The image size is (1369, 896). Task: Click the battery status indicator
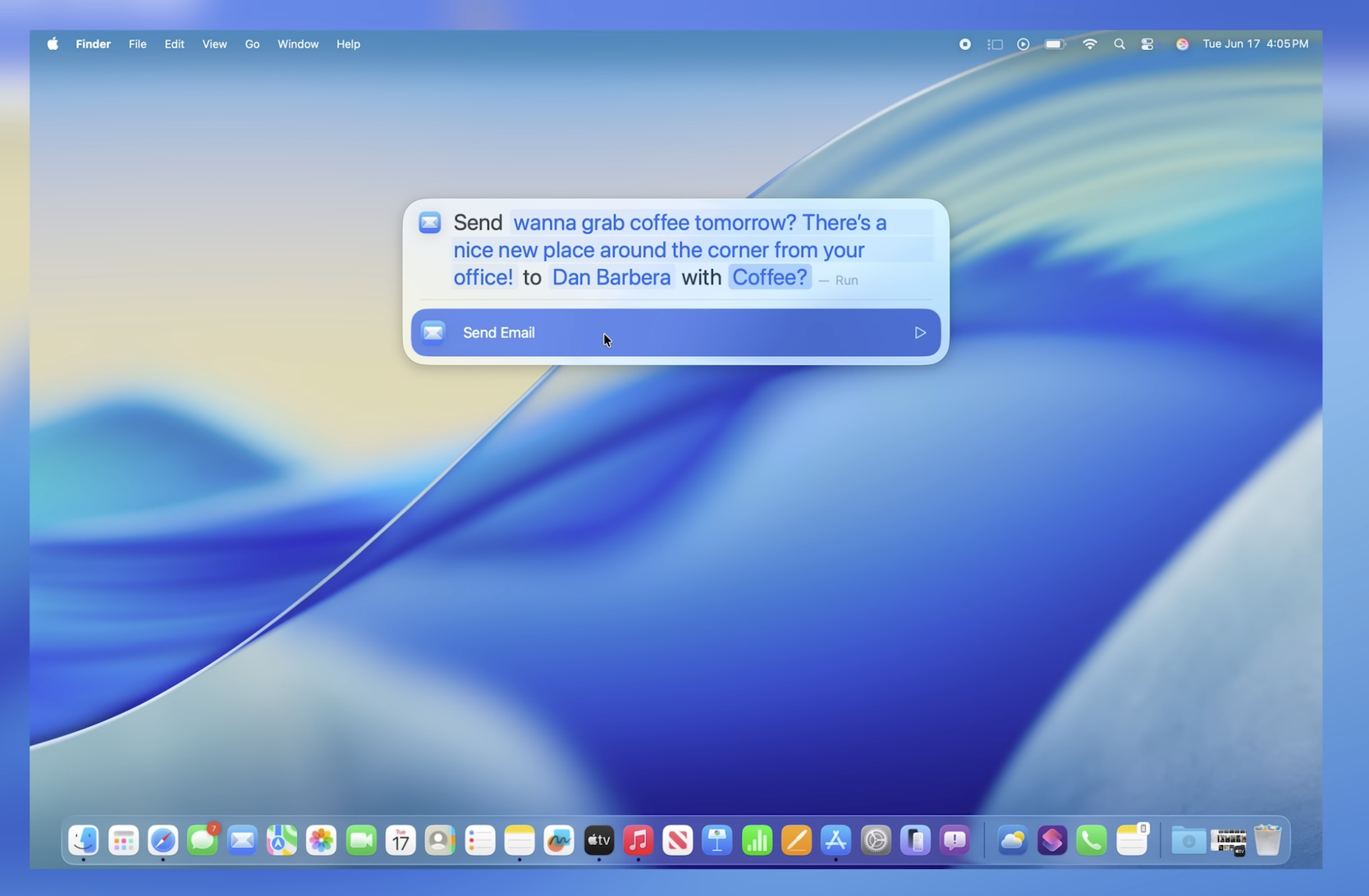pyautogui.click(x=1054, y=43)
